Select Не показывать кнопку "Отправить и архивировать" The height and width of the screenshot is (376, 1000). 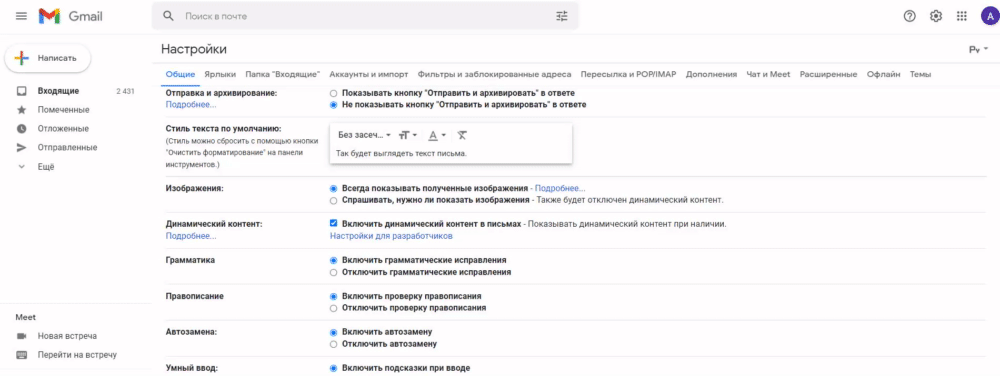334,105
